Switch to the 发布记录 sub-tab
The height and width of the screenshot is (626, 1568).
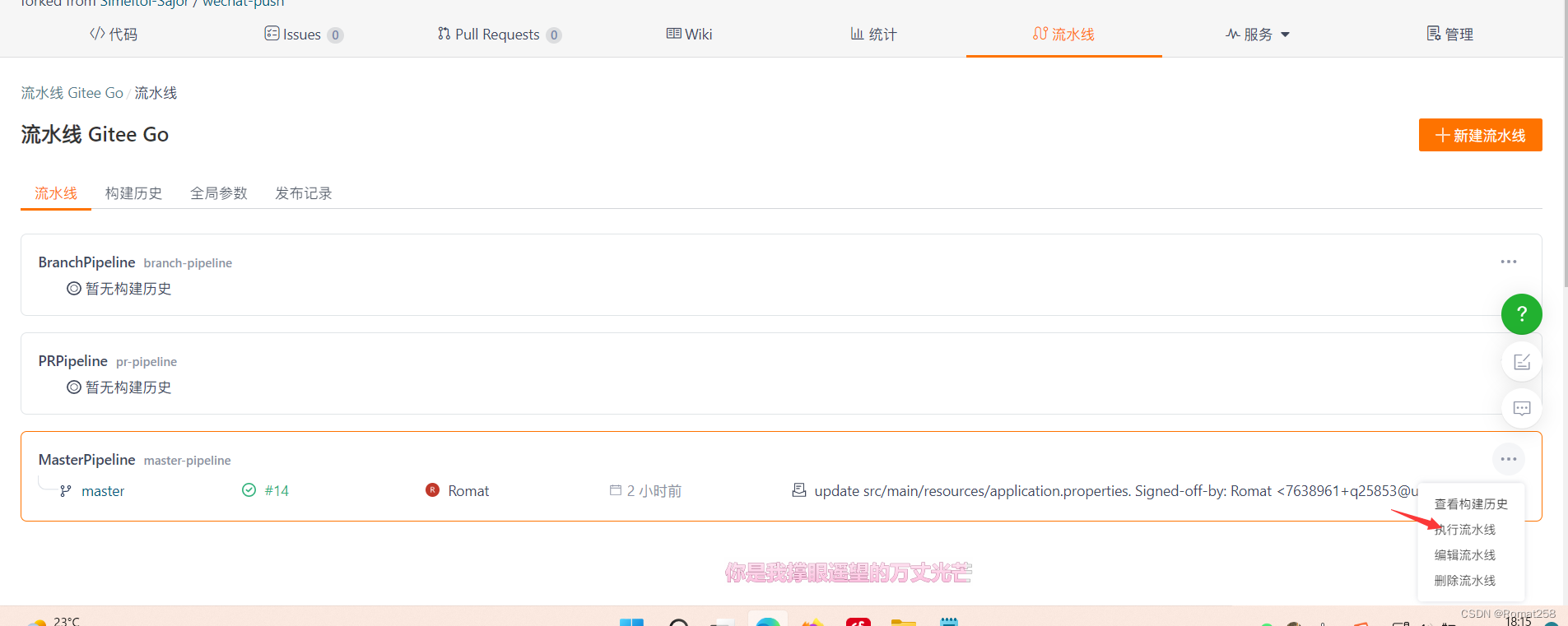click(x=304, y=193)
